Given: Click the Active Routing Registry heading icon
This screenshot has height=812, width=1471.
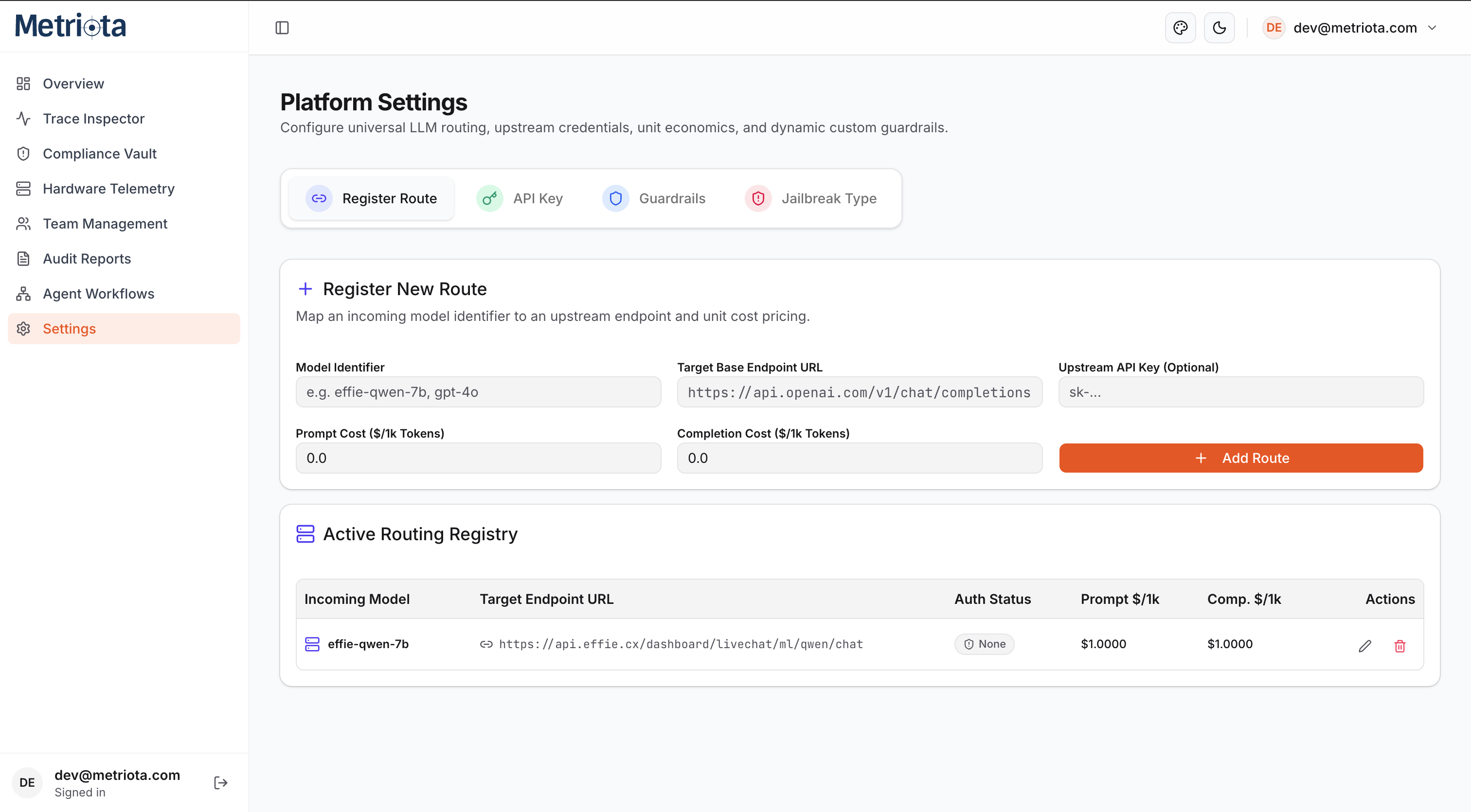Looking at the screenshot, I should [305, 534].
